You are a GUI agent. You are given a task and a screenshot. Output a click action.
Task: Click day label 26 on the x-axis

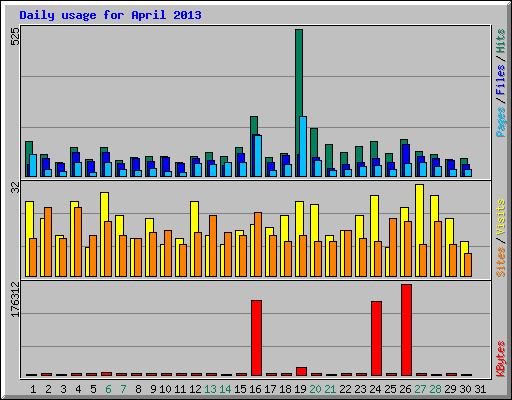click(405, 389)
